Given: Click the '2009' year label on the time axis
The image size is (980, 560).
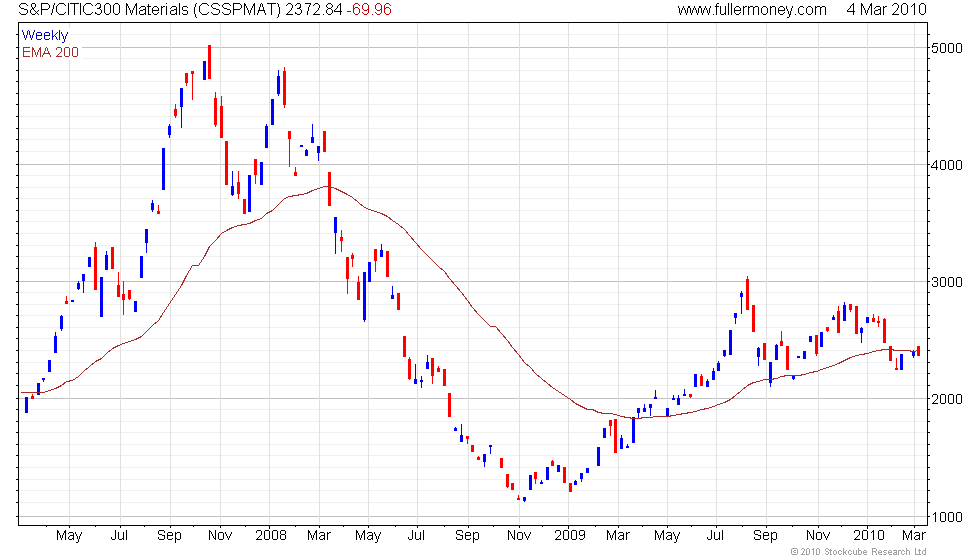Looking at the screenshot, I should (569, 536).
